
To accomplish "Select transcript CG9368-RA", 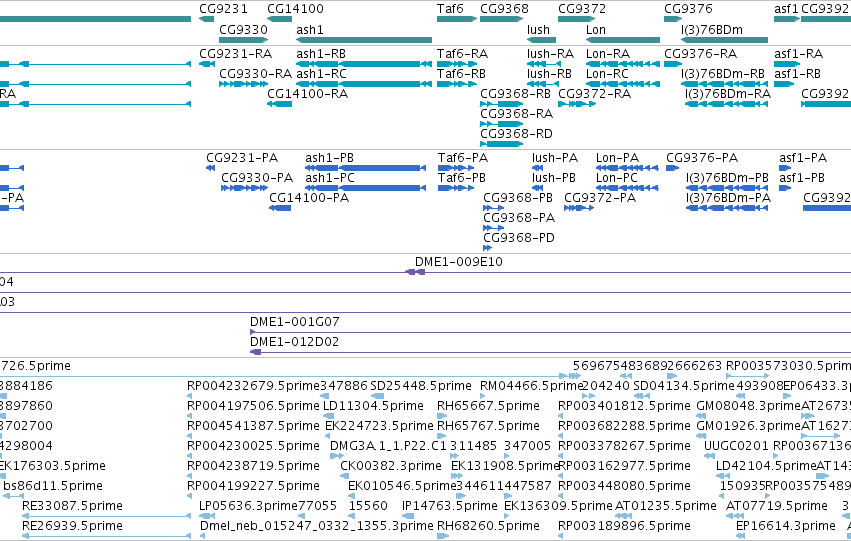I will pos(501,124).
